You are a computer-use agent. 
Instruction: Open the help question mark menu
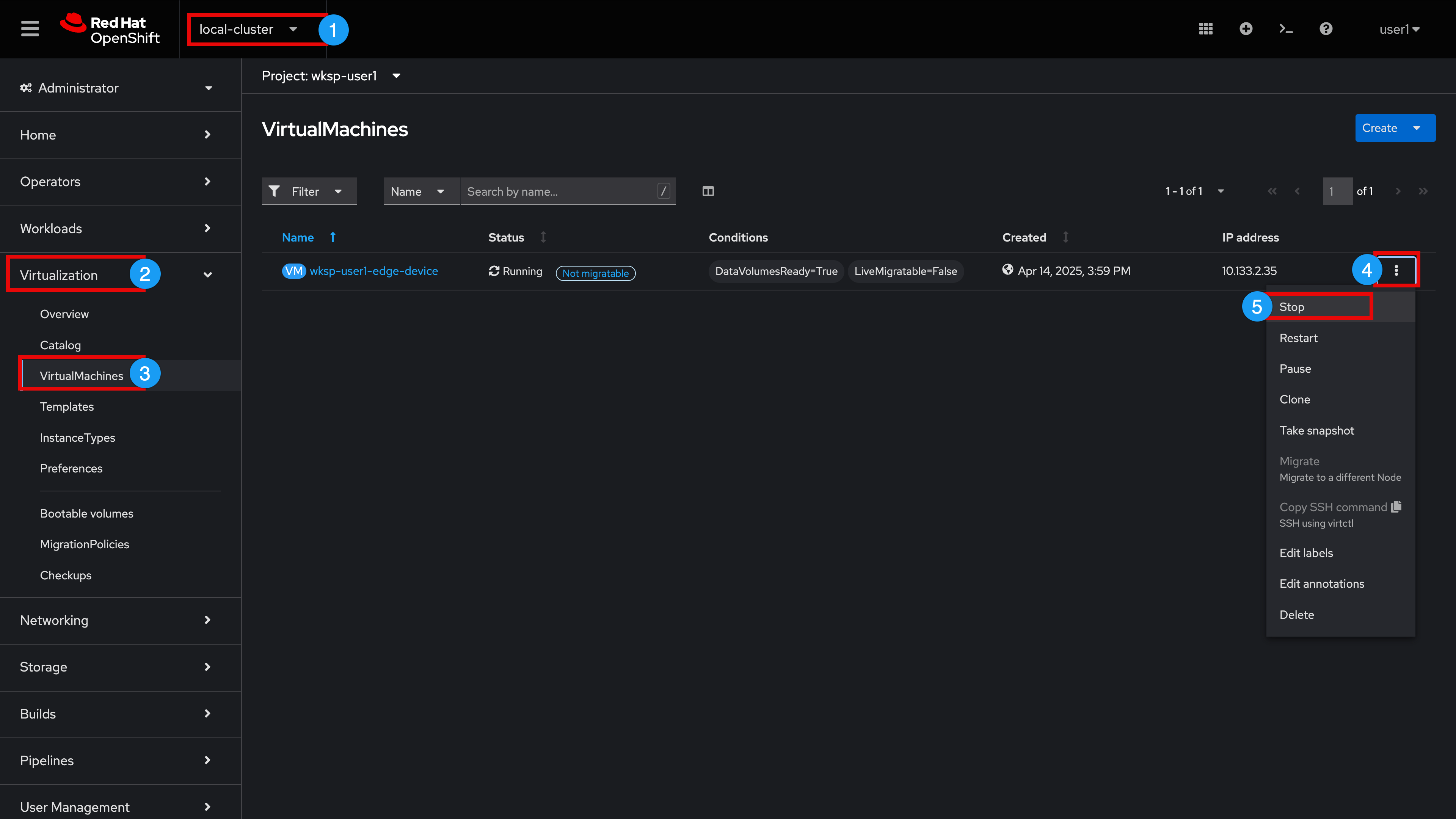(1326, 29)
